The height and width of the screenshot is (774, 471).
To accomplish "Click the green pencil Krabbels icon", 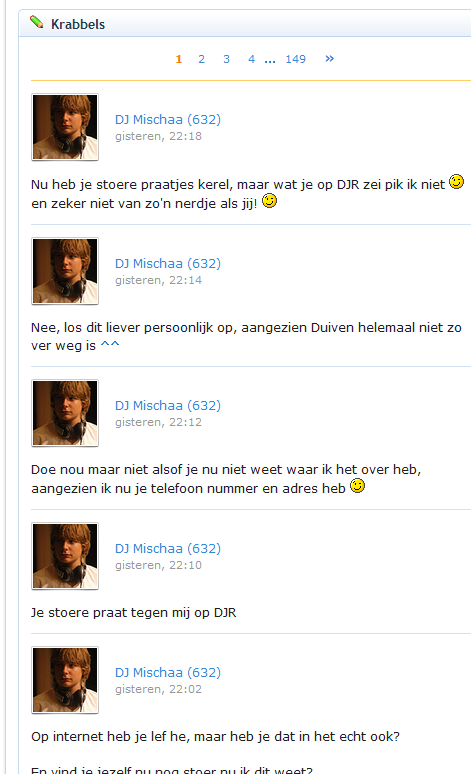I will pyautogui.click(x=37, y=22).
